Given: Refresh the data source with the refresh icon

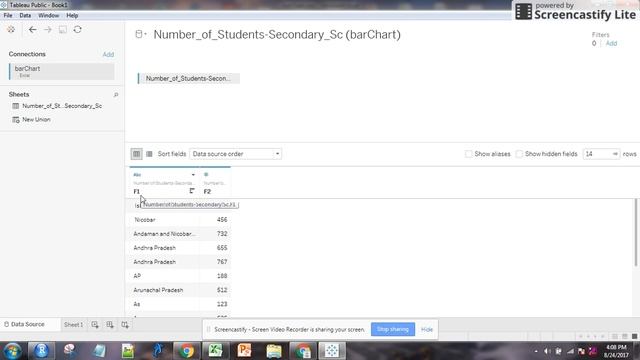Looking at the screenshot, I should pyautogui.click(x=78, y=29).
